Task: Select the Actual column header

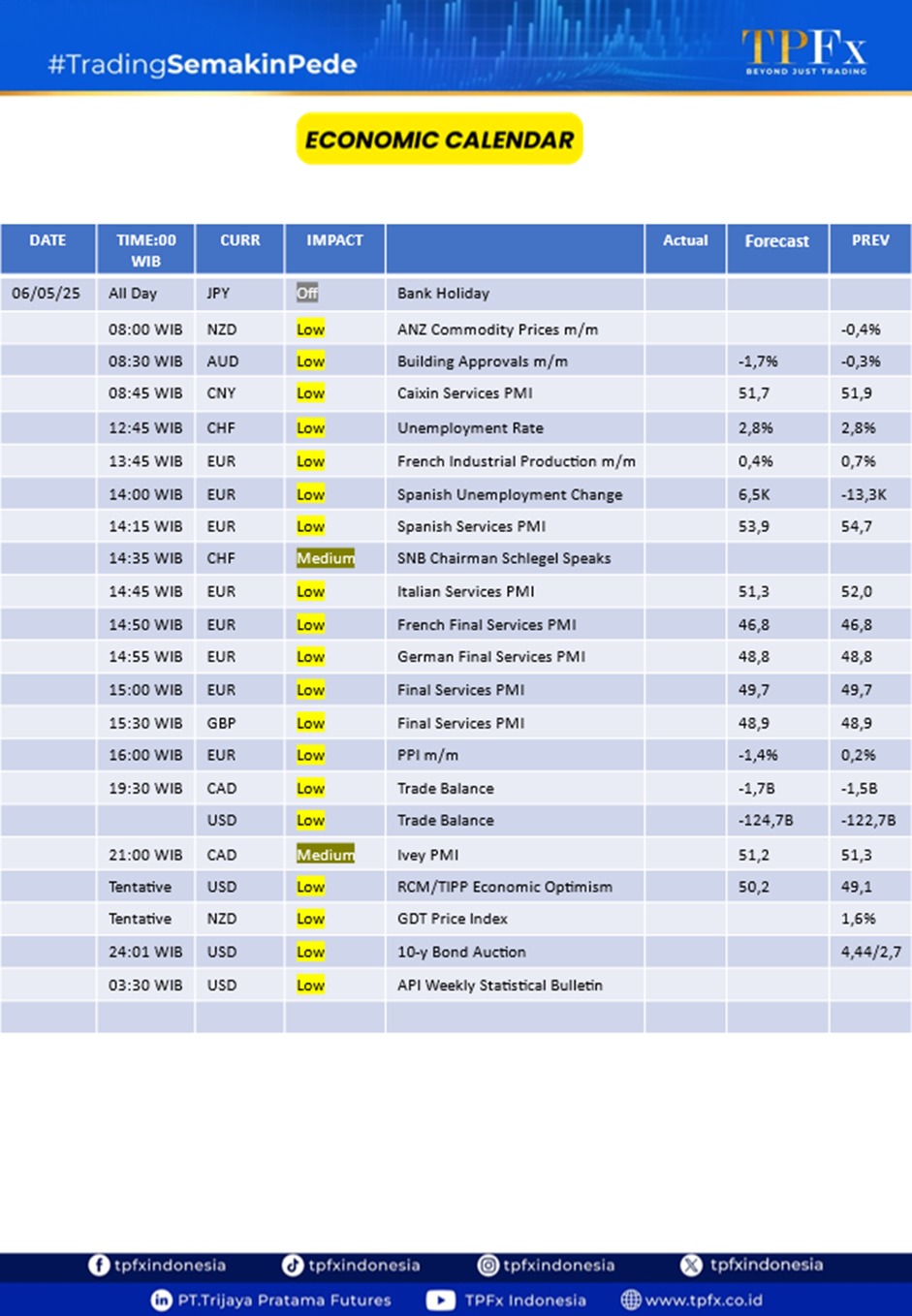Action: [x=685, y=249]
